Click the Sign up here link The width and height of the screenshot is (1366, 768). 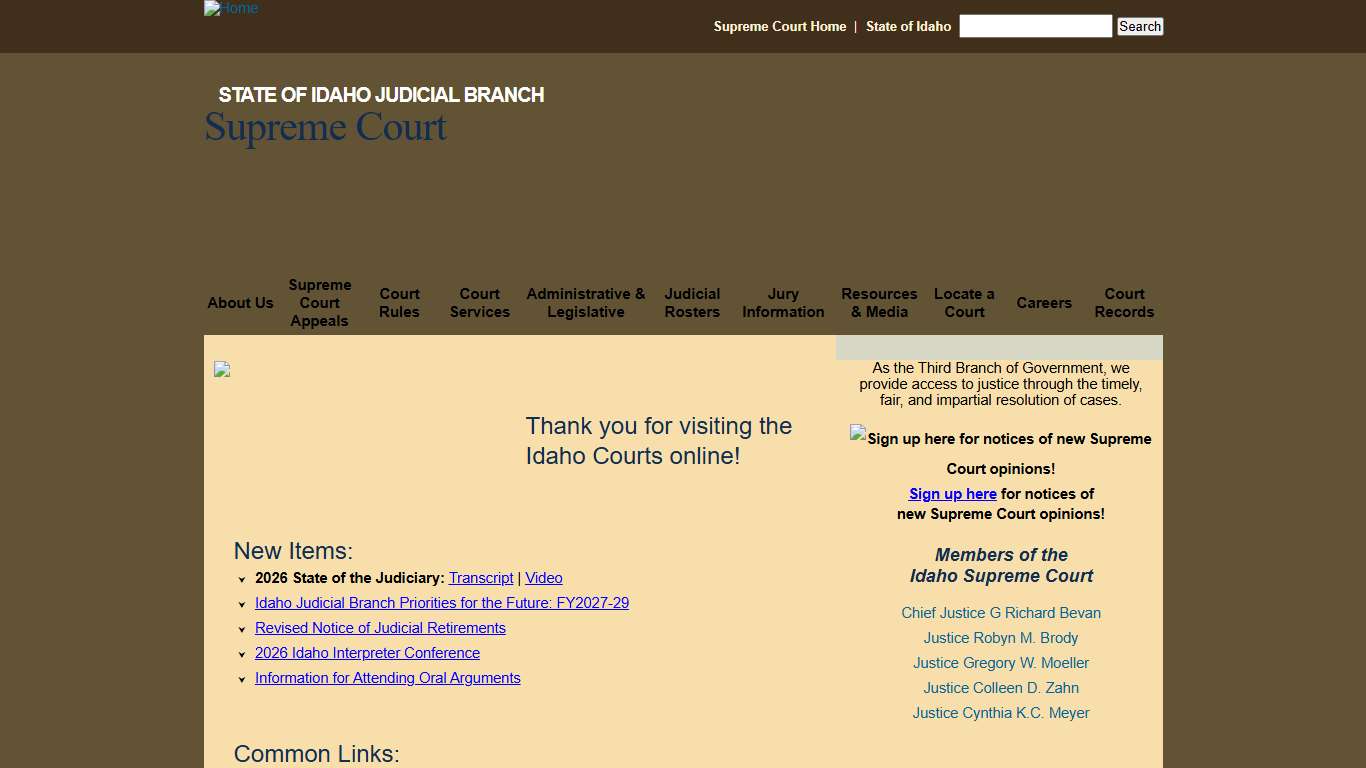tap(952, 493)
